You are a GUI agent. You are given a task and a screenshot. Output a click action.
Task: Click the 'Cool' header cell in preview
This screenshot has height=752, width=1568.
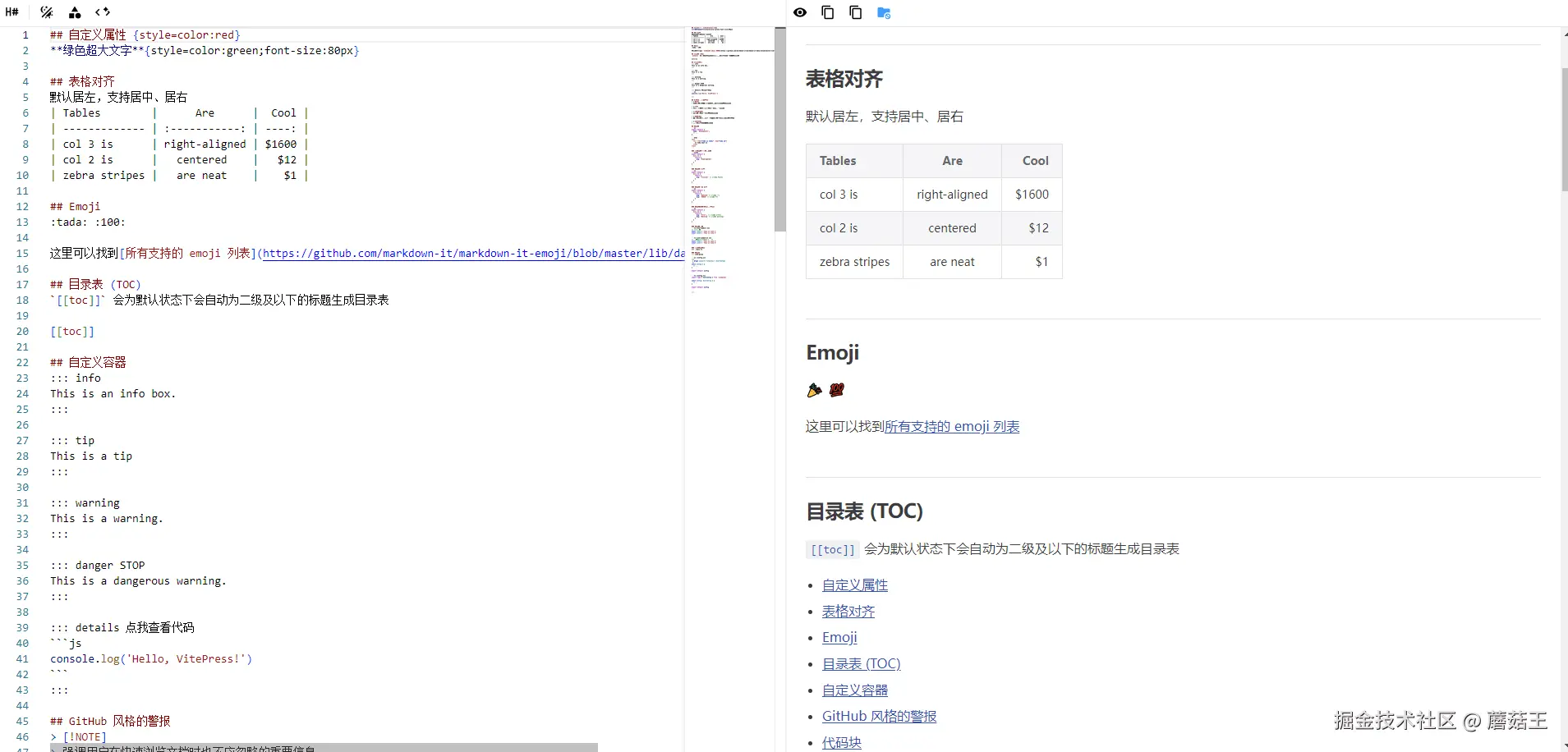tap(1032, 161)
